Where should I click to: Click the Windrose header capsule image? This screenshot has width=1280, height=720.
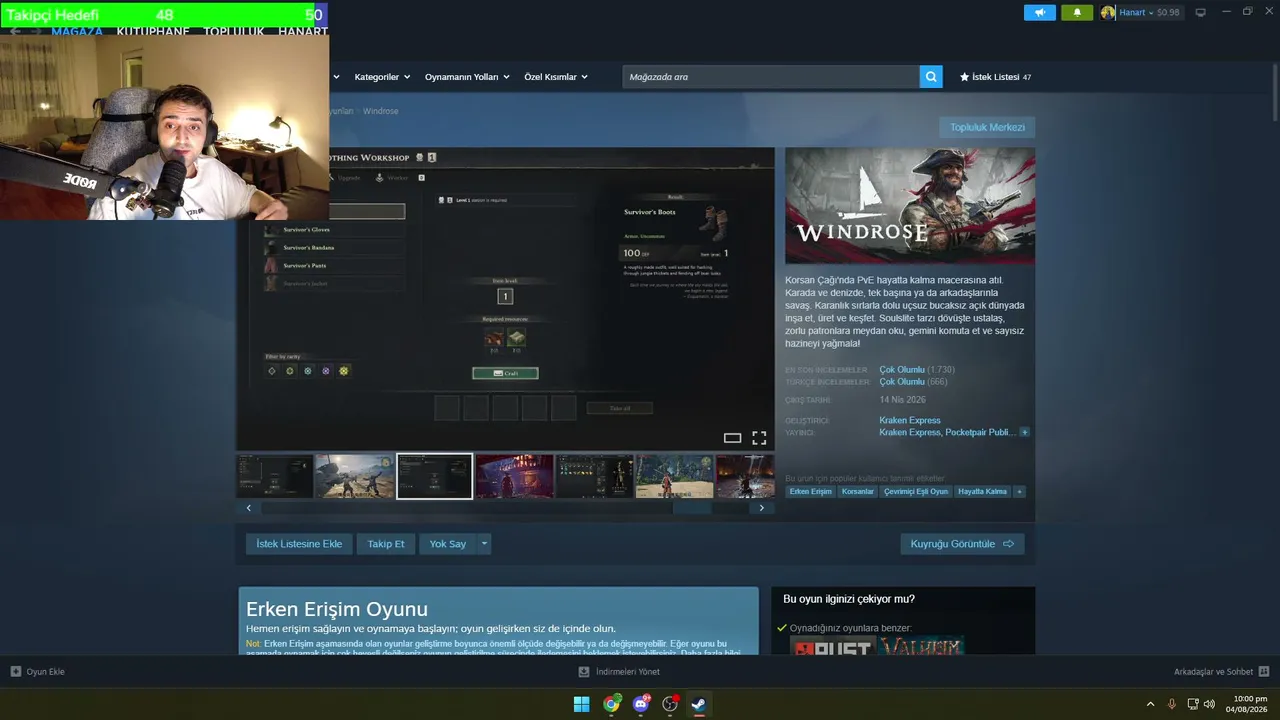click(x=910, y=206)
